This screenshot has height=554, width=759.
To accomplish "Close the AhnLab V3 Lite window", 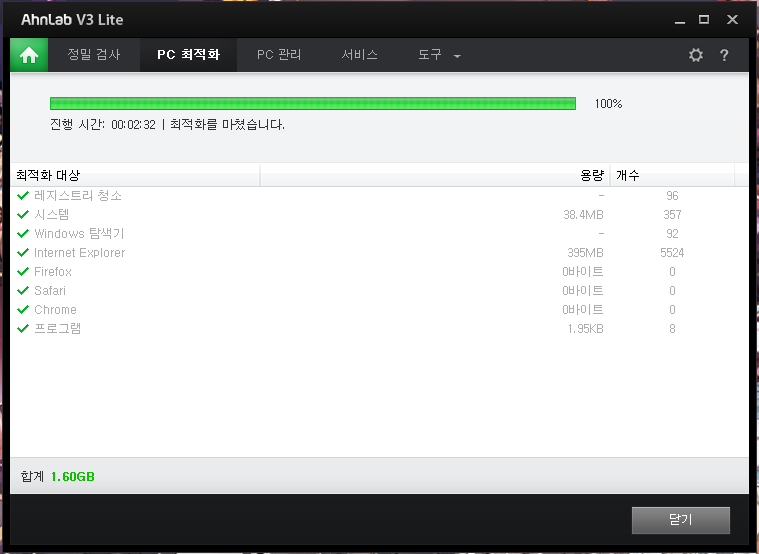I will coord(732,19).
